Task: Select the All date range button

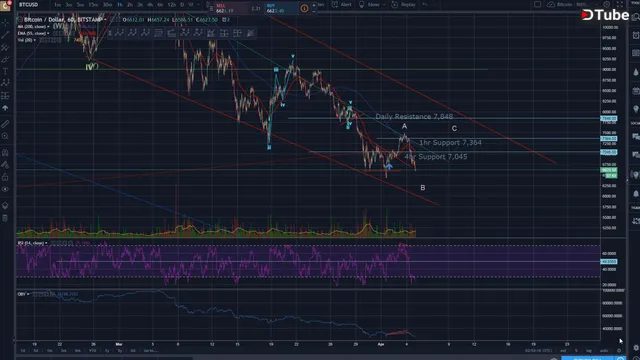Action: [133, 351]
